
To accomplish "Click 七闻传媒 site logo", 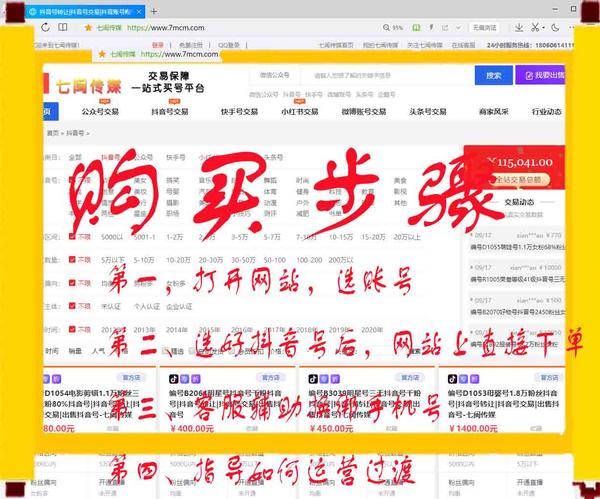I will (88, 87).
